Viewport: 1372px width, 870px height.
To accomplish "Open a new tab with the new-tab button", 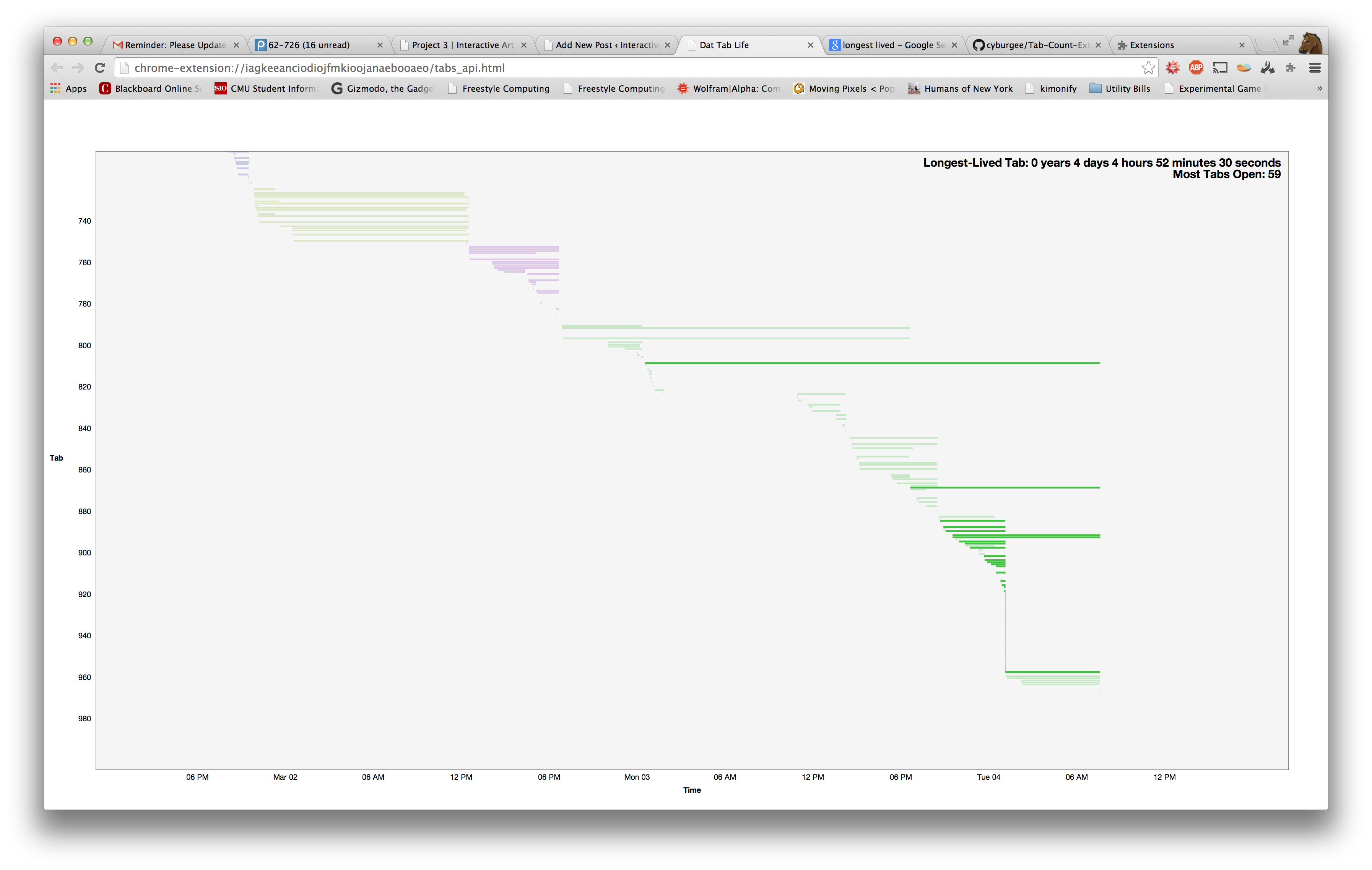I will click(1266, 45).
